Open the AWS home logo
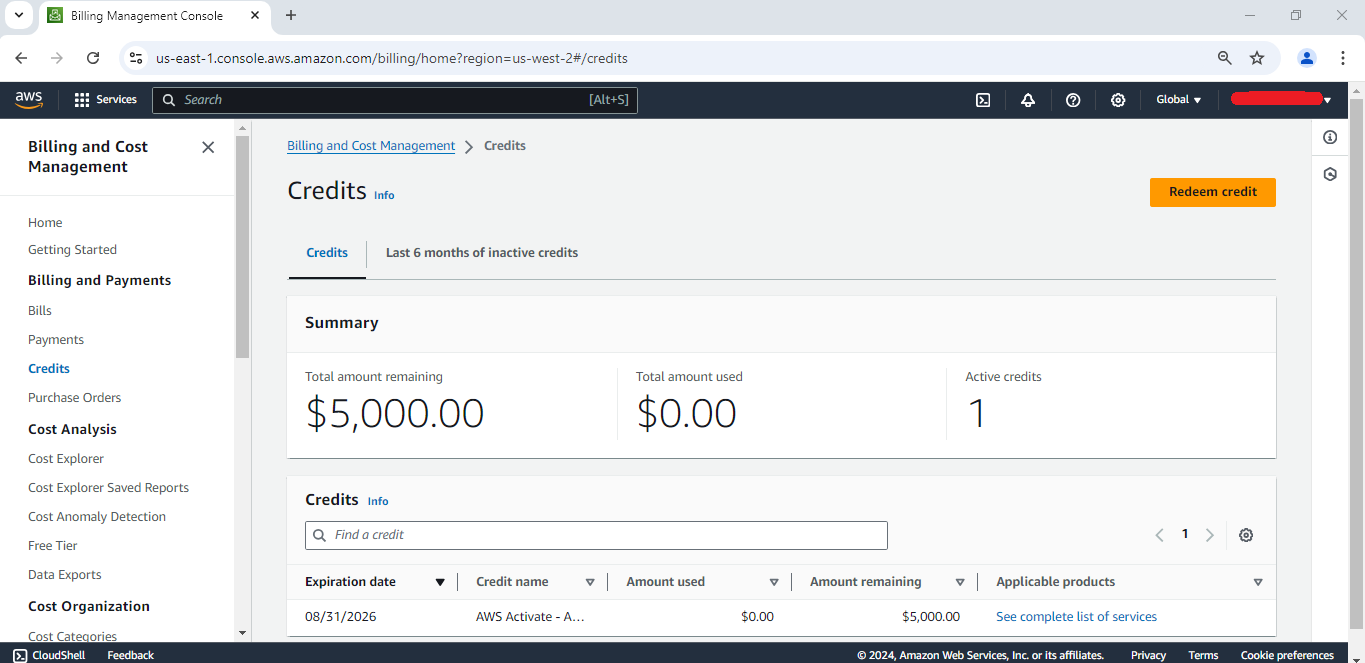 click(29, 99)
